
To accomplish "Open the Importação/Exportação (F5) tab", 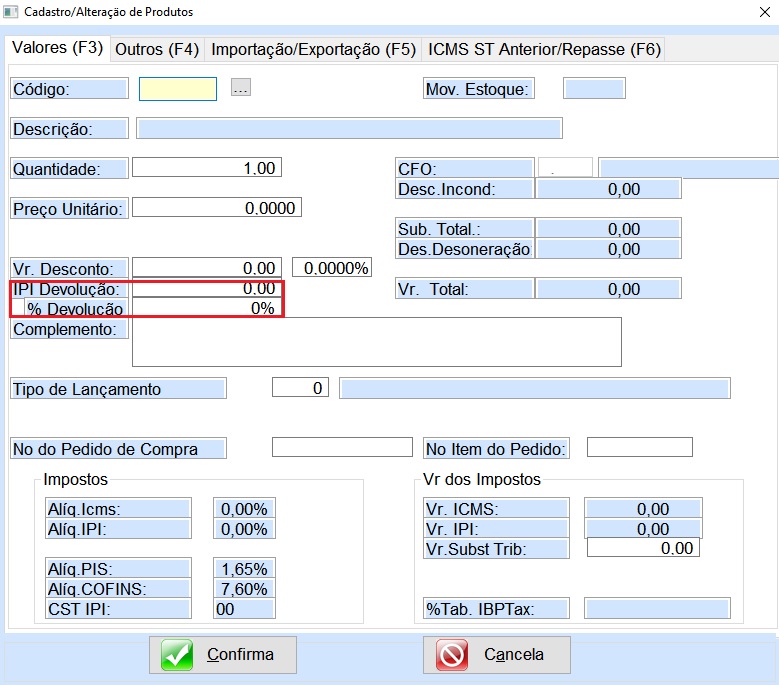I will coord(313,49).
